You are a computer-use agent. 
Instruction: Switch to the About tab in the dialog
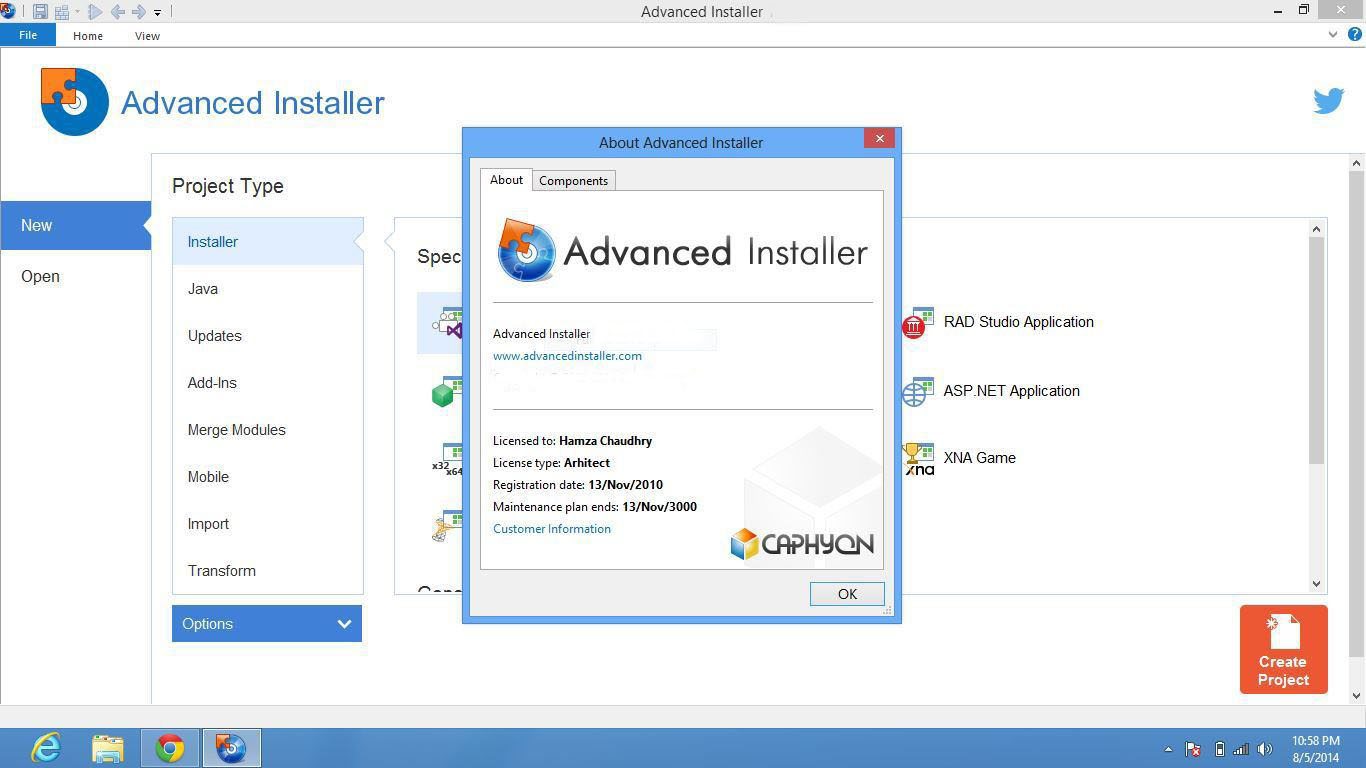click(x=506, y=180)
